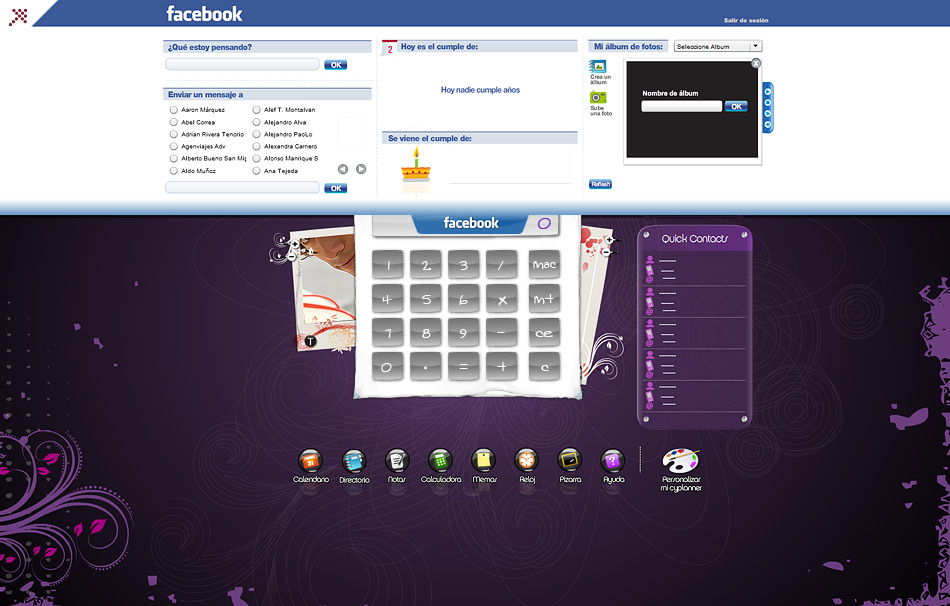950x606 pixels.
Task: Open Personalizar mi cyplanner palette
Action: 680,462
